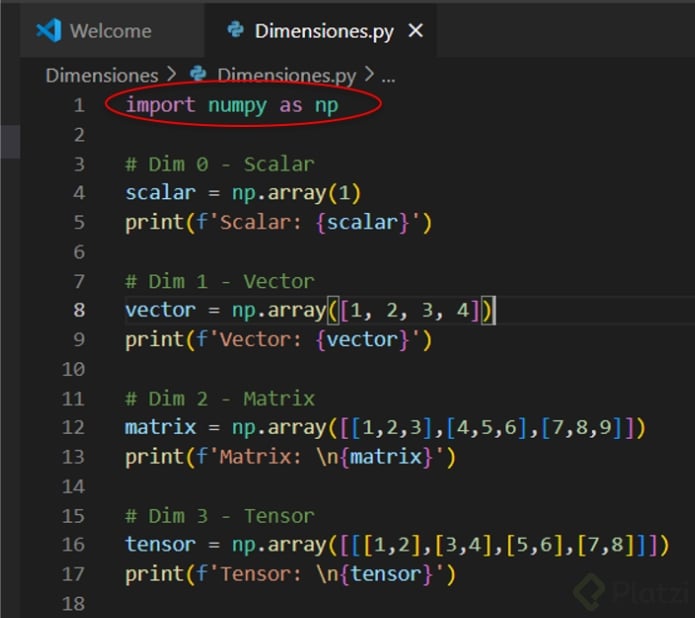Click the 'matrix = np.array' definition line
The height and width of the screenshot is (618, 695).
click(385, 428)
